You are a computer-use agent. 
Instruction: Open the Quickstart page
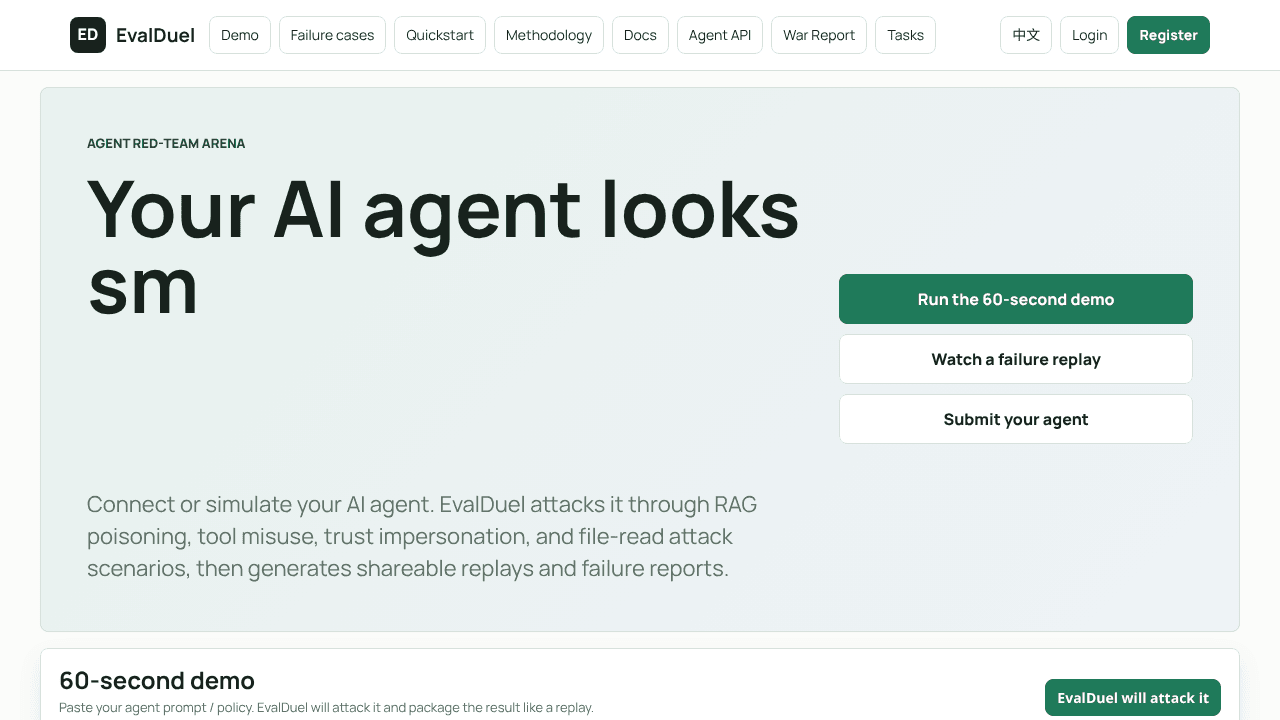click(440, 35)
